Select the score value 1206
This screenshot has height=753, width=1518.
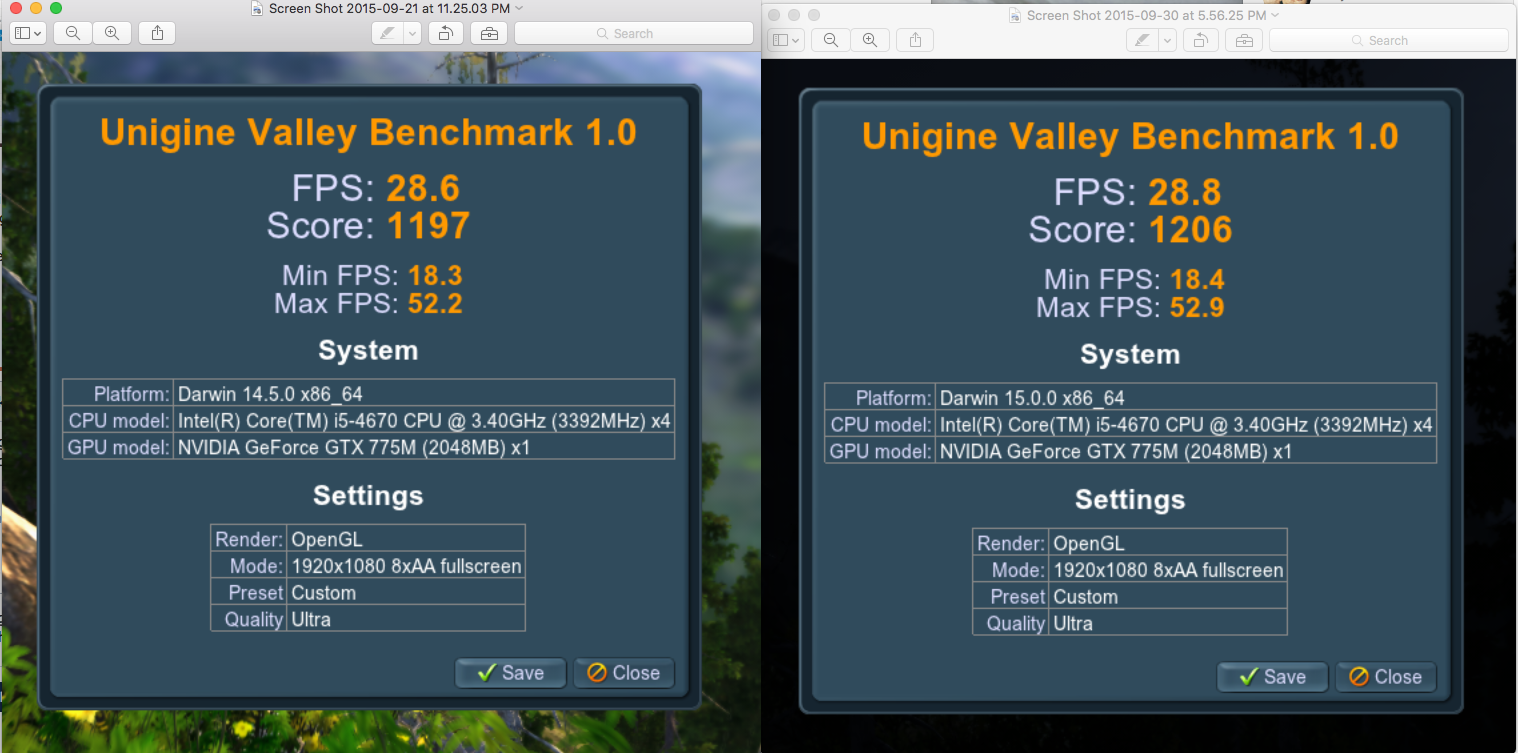(x=1190, y=230)
